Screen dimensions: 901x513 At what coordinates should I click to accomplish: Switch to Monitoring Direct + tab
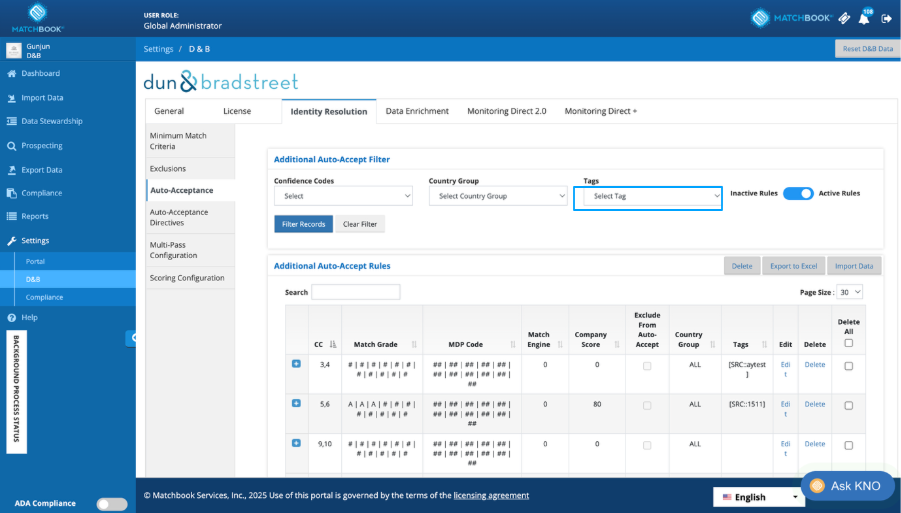tap(600, 111)
